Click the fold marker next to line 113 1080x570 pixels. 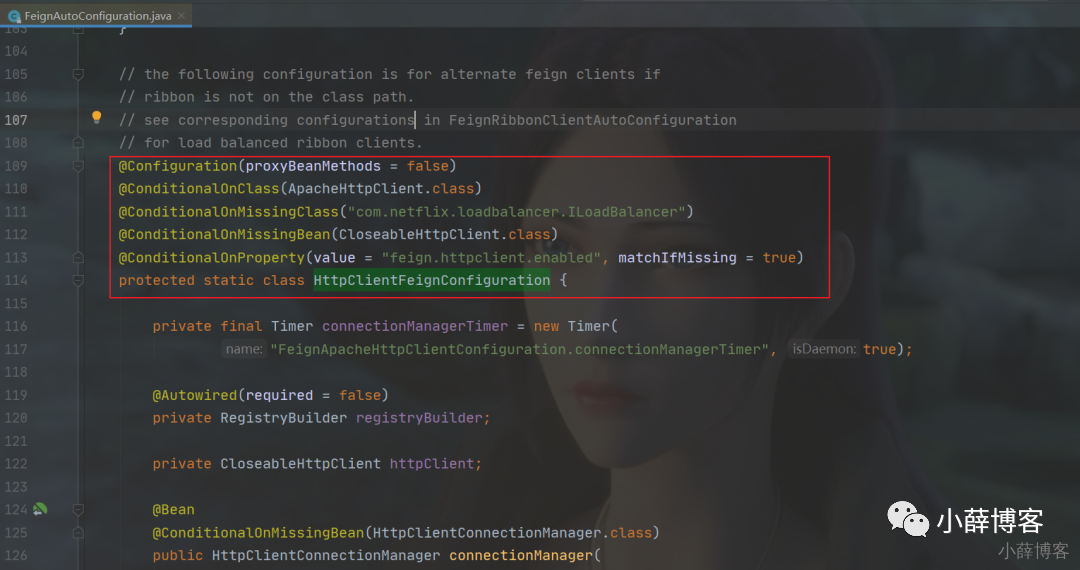click(78, 257)
